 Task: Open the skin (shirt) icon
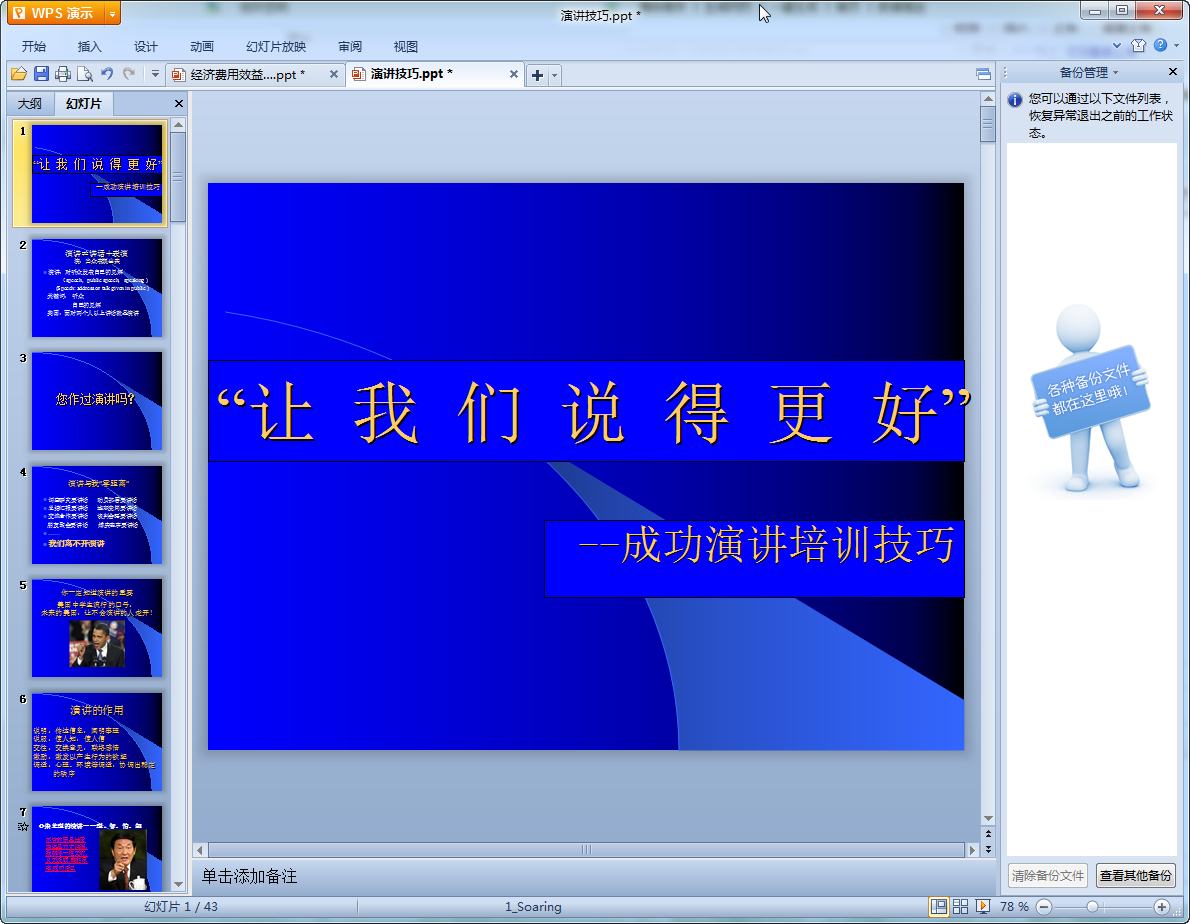pyautogui.click(x=1138, y=46)
